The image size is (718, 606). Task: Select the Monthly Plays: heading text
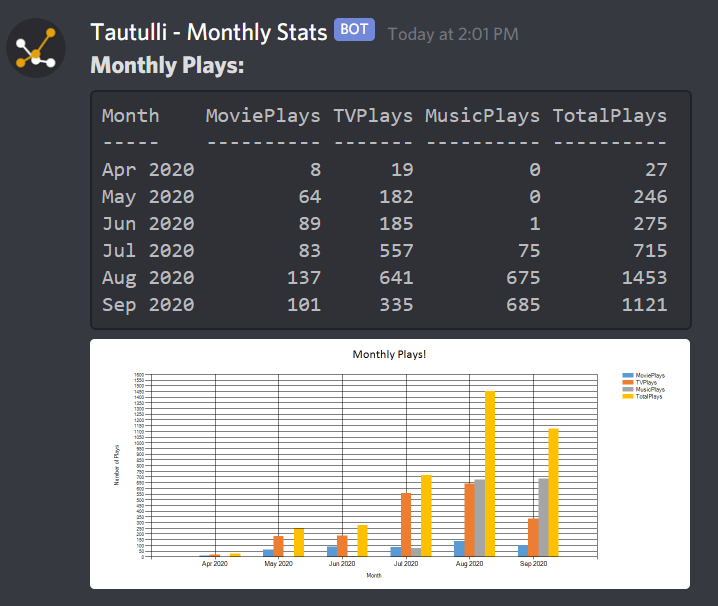click(167, 65)
